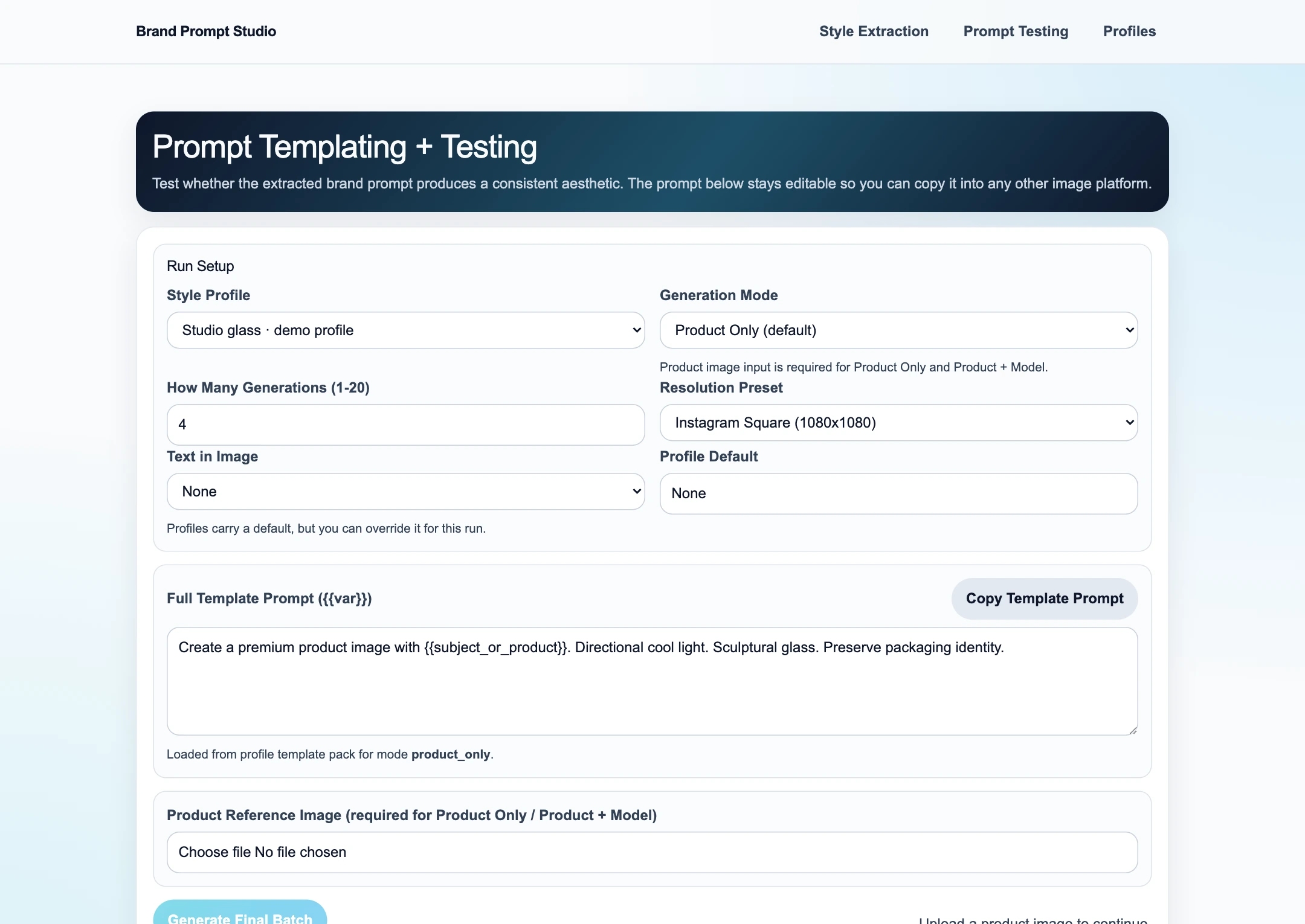Open the Profiles nav link
Image resolution: width=1305 pixels, height=924 pixels.
pyautogui.click(x=1129, y=31)
